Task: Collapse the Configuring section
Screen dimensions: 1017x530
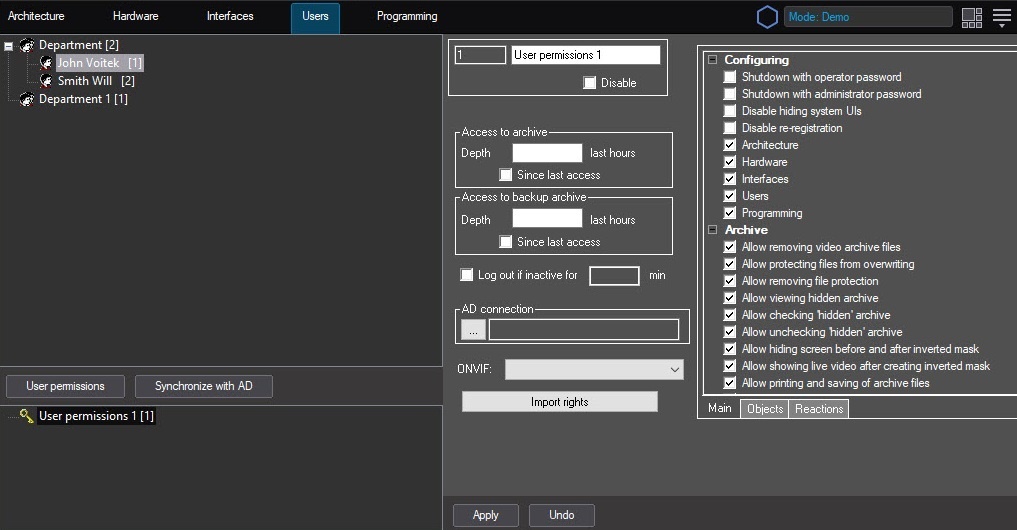Action: coord(712,60)
